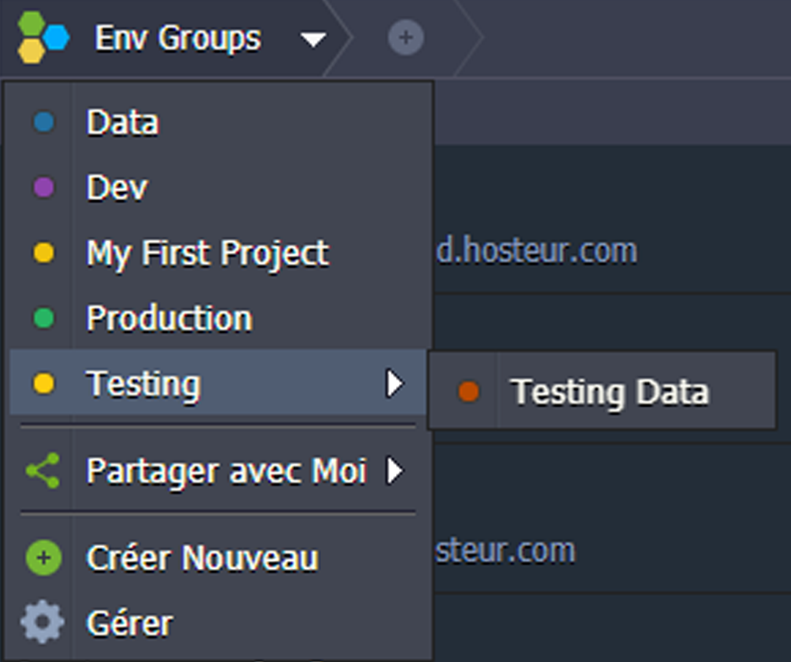Click the orange dot of Testing Data
Screen dimensions: 791x662
click(x=468, y=392)
